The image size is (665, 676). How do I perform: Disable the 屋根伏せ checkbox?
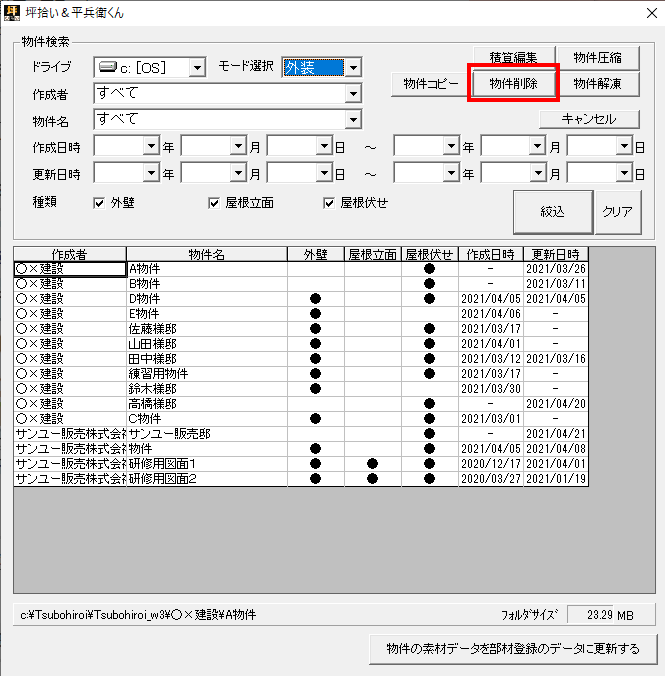(329, 203)
